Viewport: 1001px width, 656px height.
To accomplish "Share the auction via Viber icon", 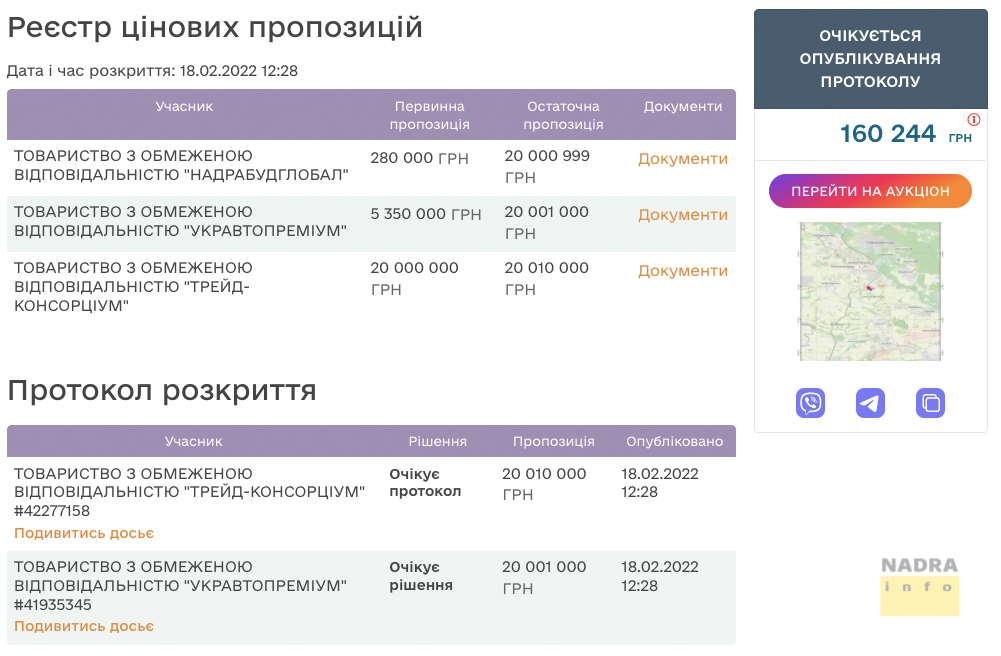I will coord(810,403).
